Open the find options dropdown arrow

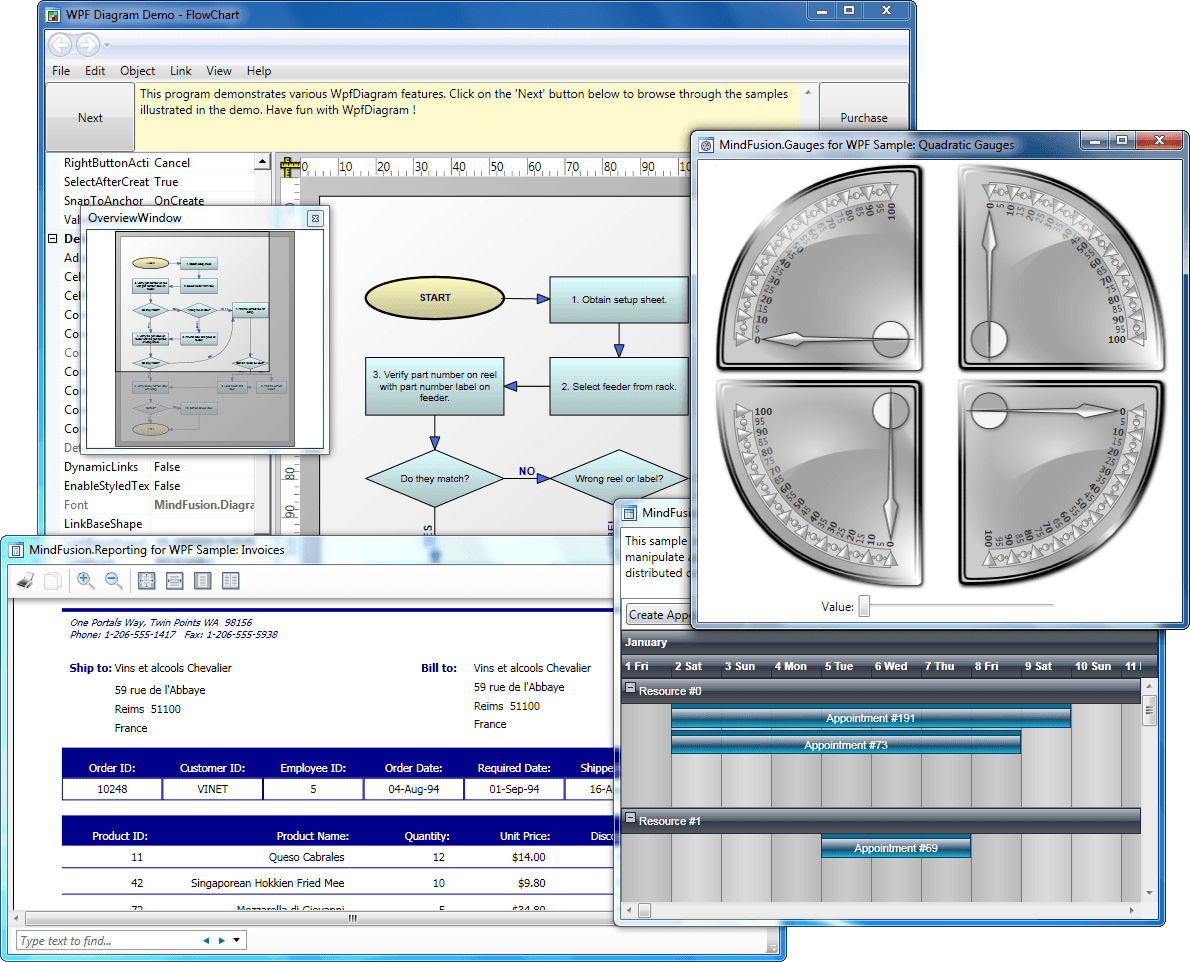click(x=237, y=941)
